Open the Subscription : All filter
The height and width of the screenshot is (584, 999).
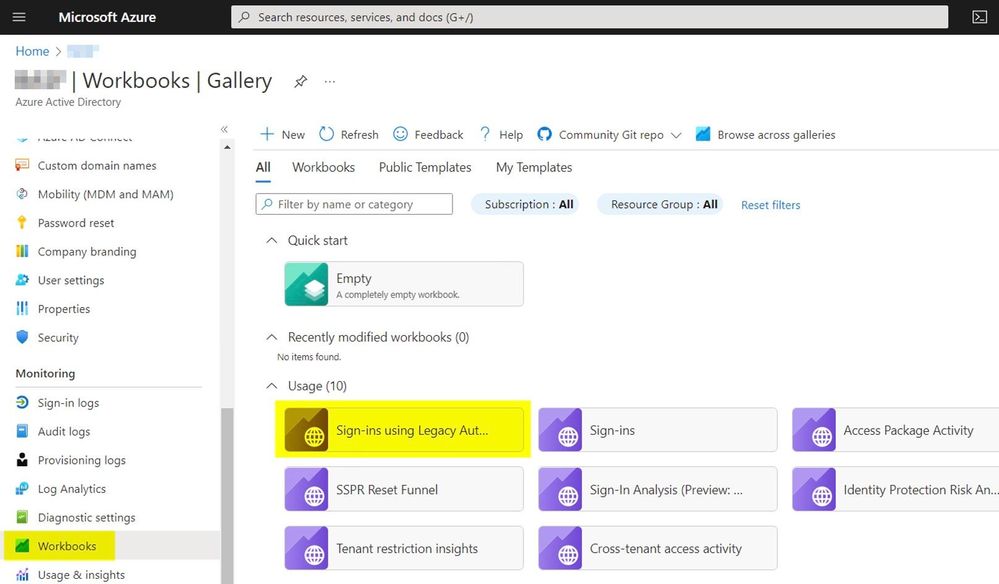524,204
